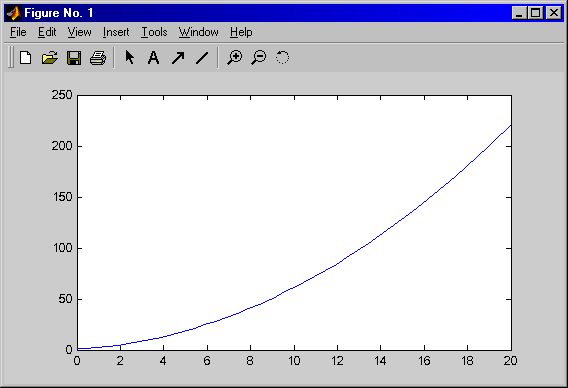Click the New Figure toolbar icon
This screenshot has height=388, width=568.
[25, 58]
